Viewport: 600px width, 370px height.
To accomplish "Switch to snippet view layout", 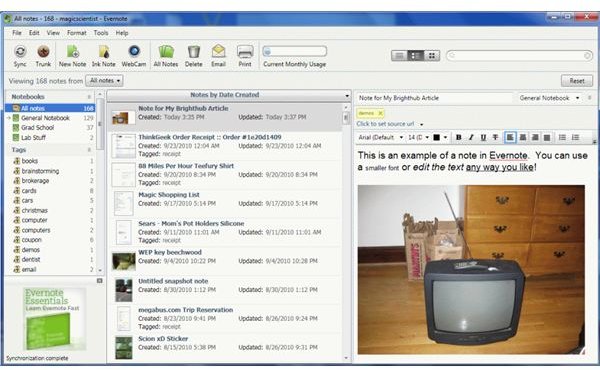I will pos(416,56).
